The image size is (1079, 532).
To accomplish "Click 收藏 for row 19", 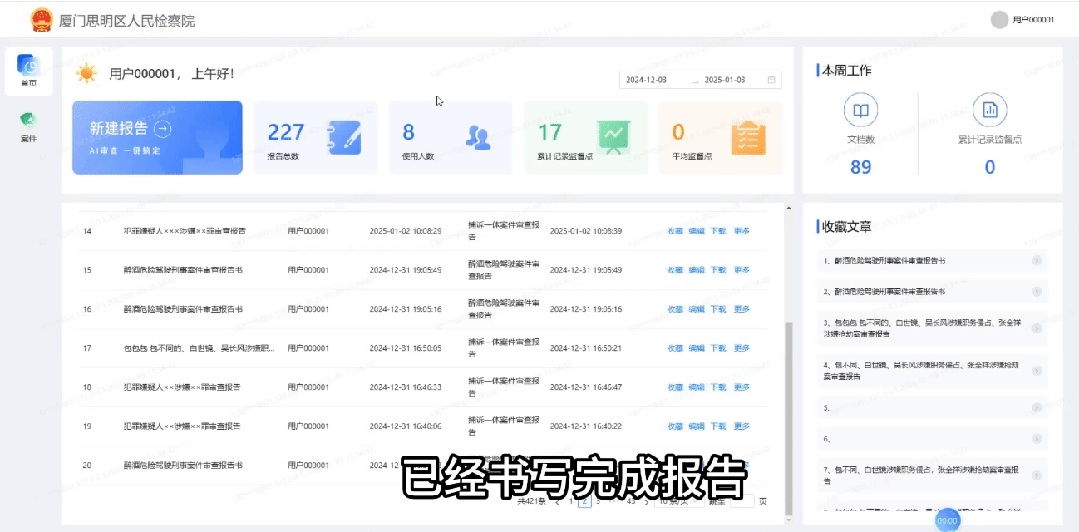I will click(x=675, y=426).
